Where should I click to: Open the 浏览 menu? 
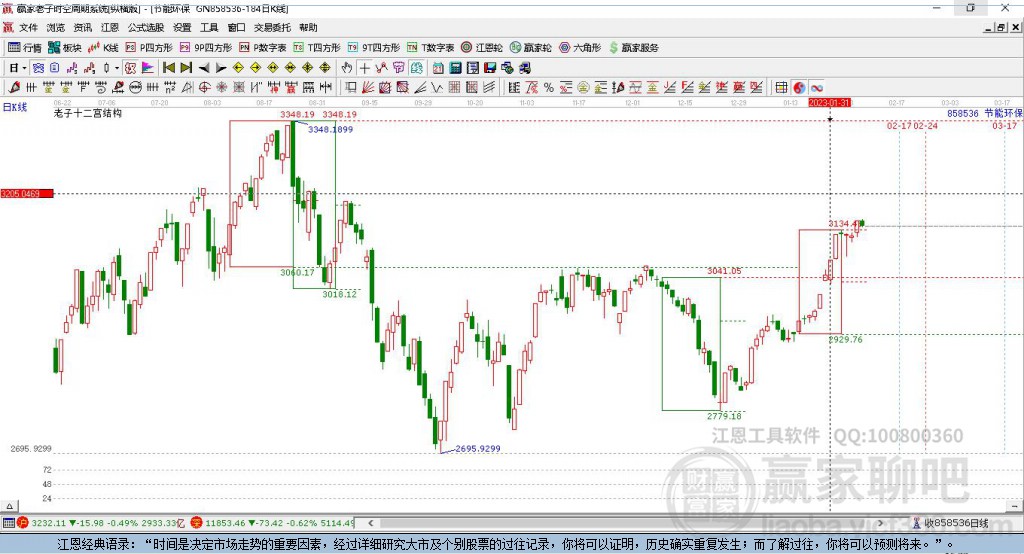tap(56, 27)
